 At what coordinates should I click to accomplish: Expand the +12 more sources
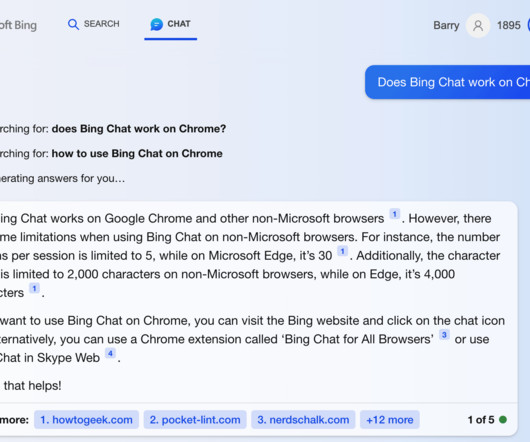(390, 420)
